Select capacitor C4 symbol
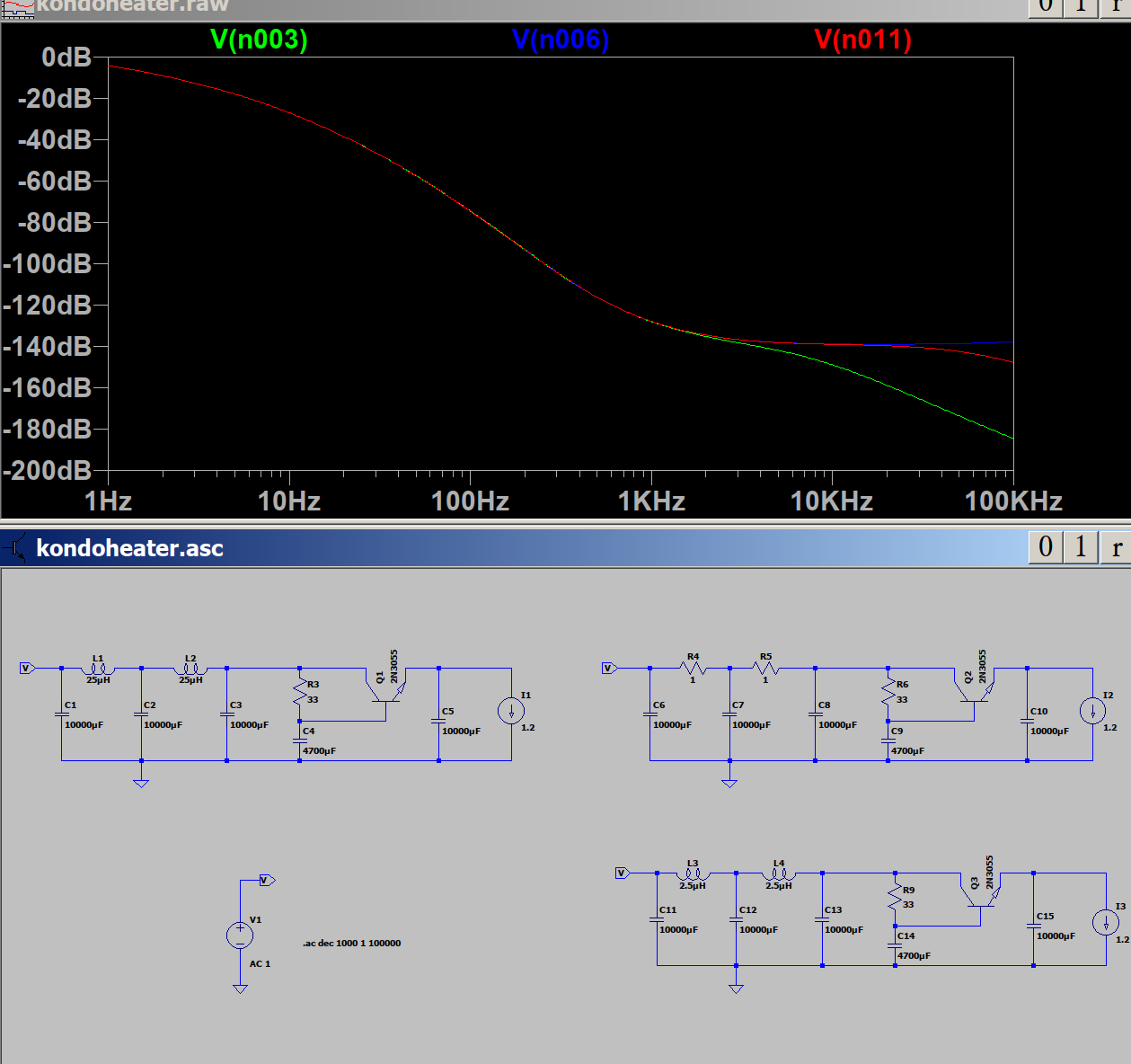This screenshot has height=1064, width=1131. pos(300,740)
